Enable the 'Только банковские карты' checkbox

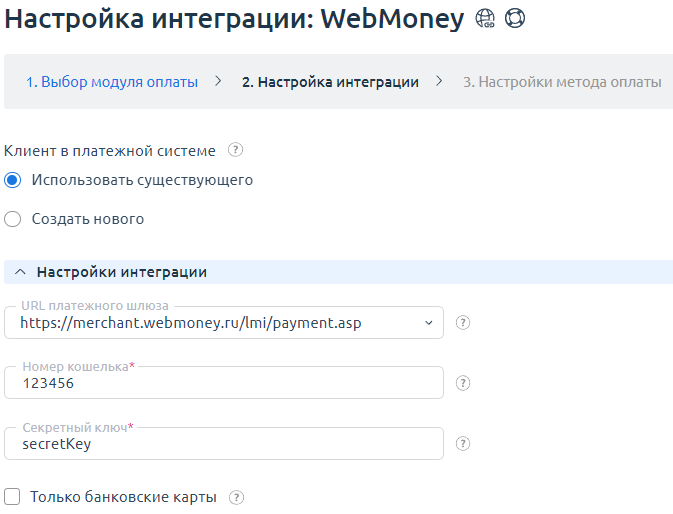pos(13,497)
